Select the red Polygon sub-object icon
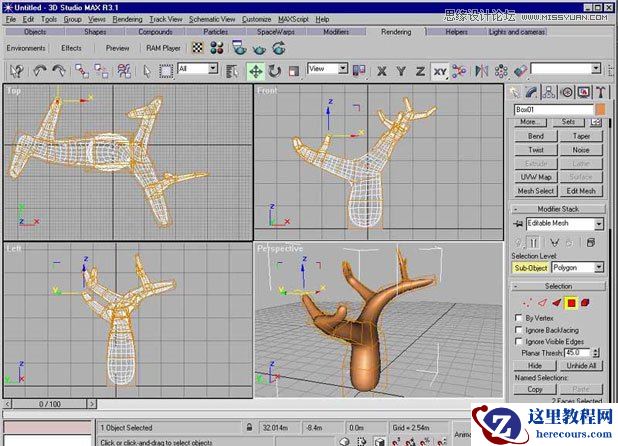Image resolution: width=618 pixels, height=446 pixels. (571, 303)
